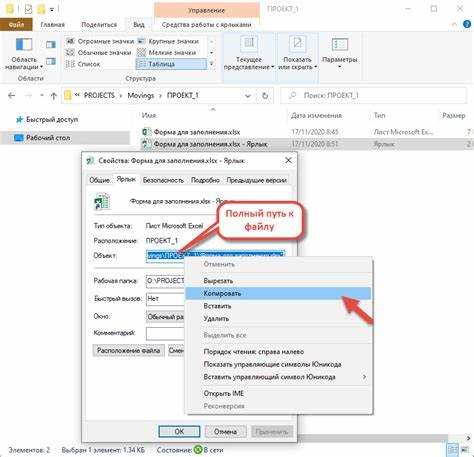Open Options (Параметры) button
Image resolution: width=474 pixels, height=457 pixels.
click(x=340, y=53)
